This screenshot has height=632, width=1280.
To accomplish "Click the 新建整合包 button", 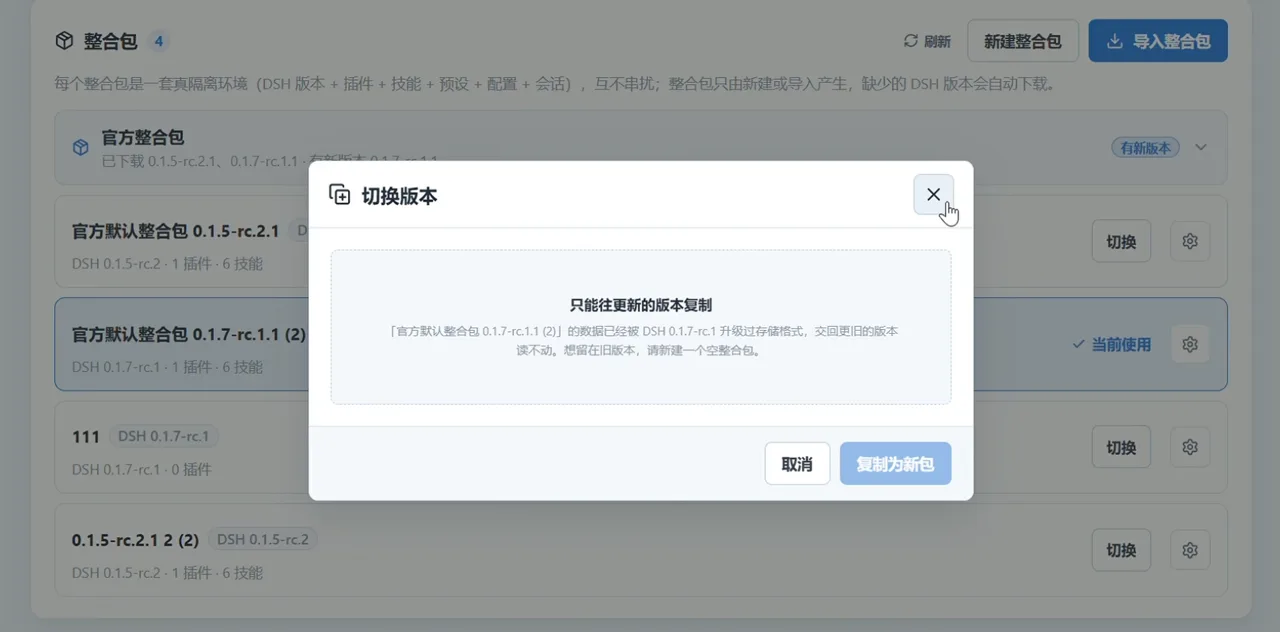I will (1022, 41).
